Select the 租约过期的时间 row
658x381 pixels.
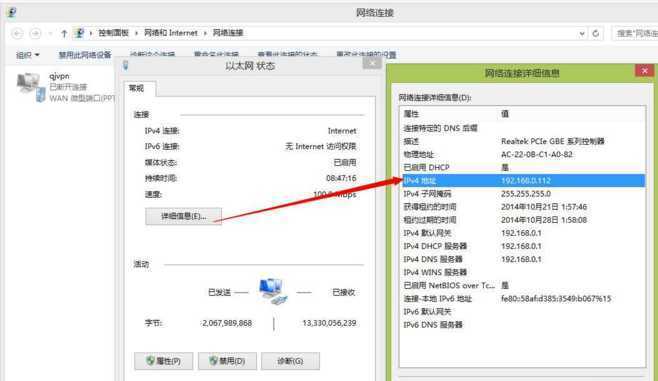(x=523, y=220)
